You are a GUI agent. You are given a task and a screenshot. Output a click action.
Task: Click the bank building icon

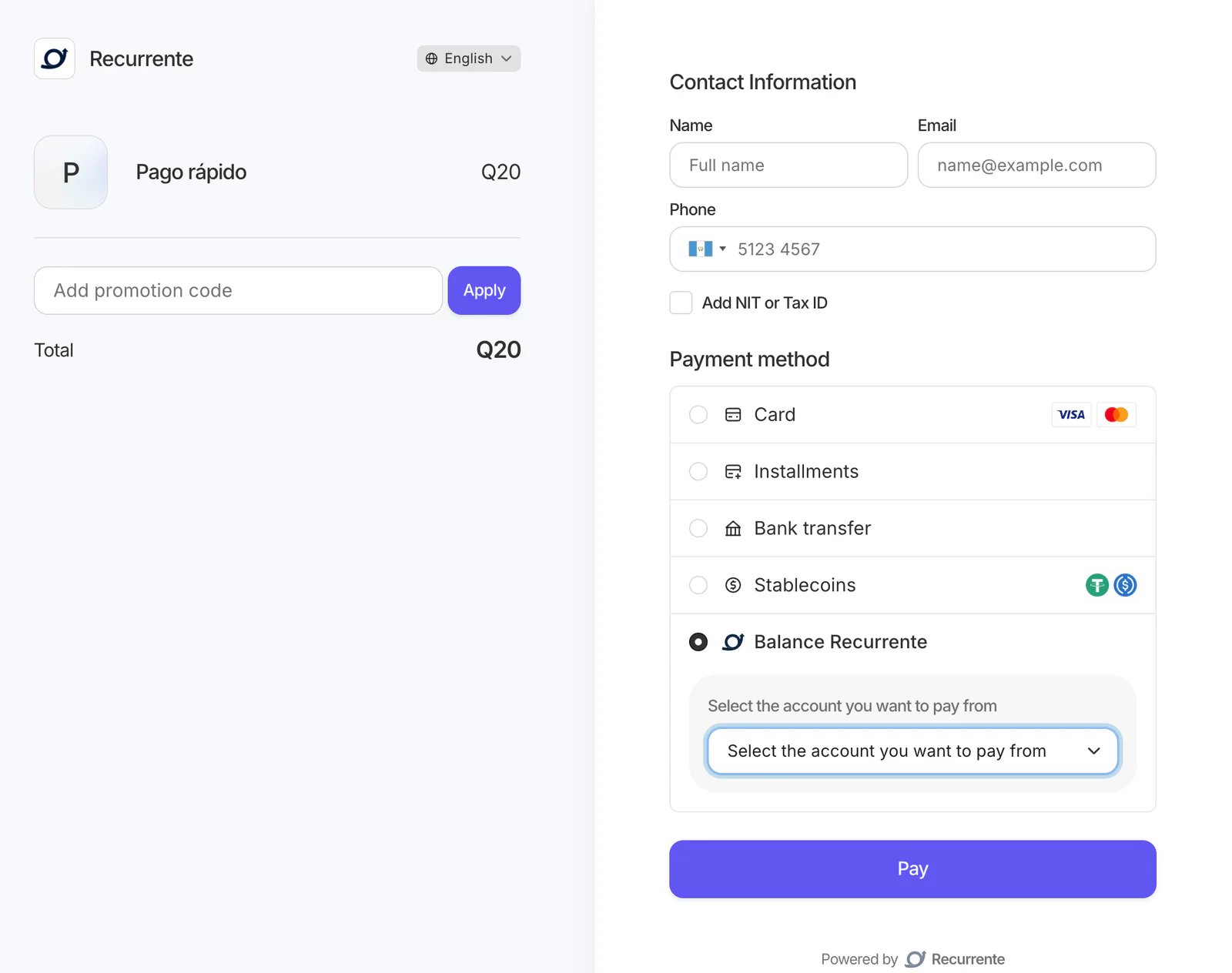733,529
